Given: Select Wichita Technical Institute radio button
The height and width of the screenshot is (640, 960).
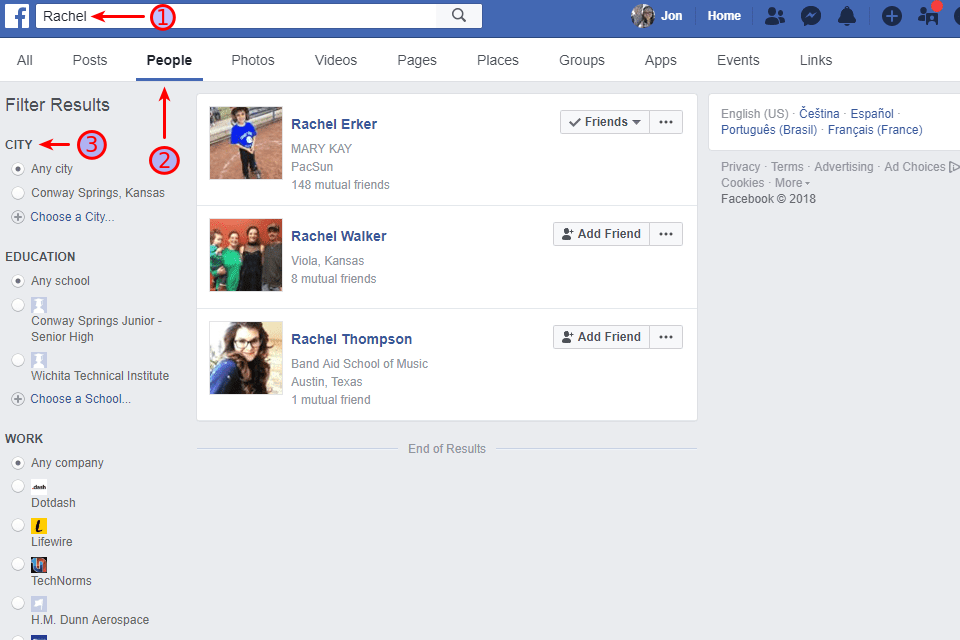Looking at the screenshot, I should pyautogui.click(x=18, y=360).
